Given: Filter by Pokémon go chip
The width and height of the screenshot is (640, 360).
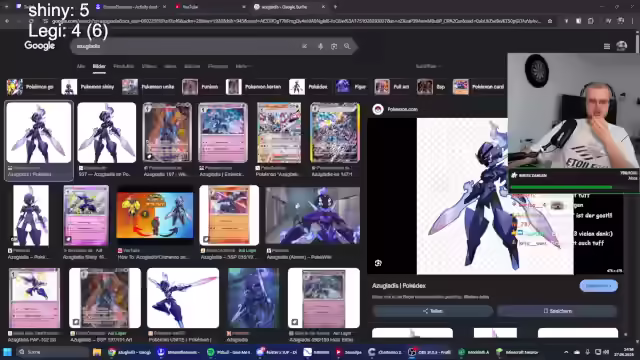Looking at the screenshot, I should (x=31, y=87).
